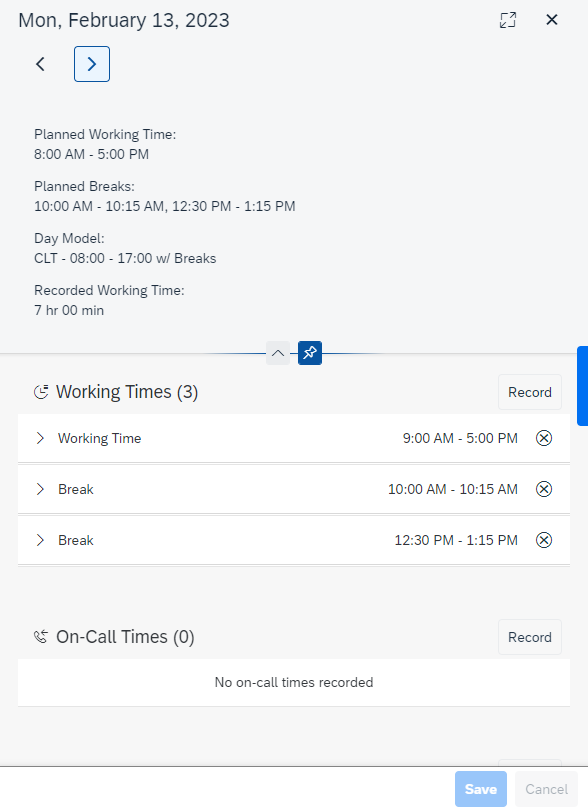Go to the next day arrow
Viewport: 588px width, 810px height.
[92, 64]
